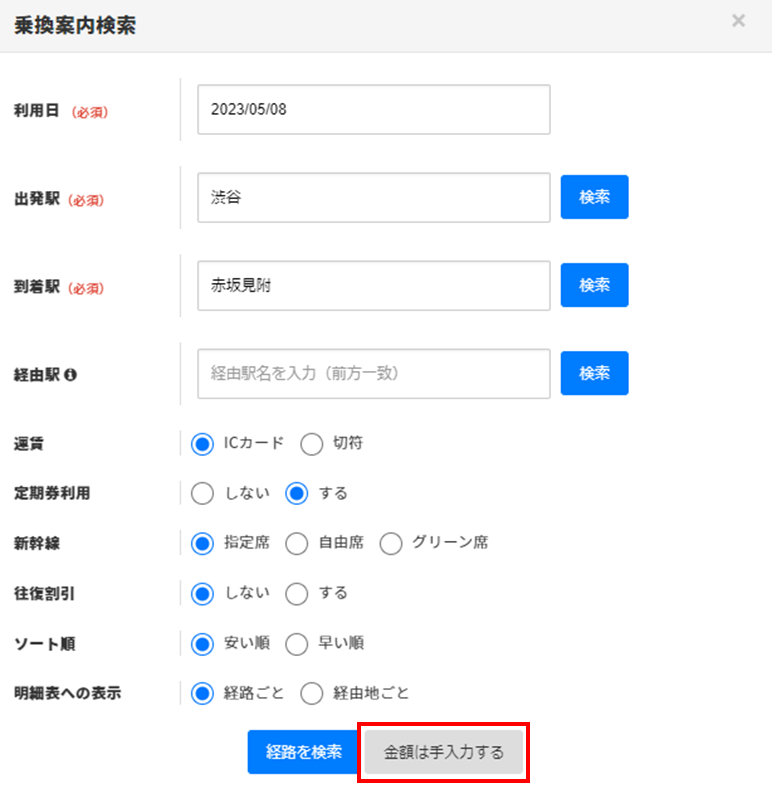Focus the 利用日 date field
The height and width of the screenshot is (803, 772).
pos(374,109)
